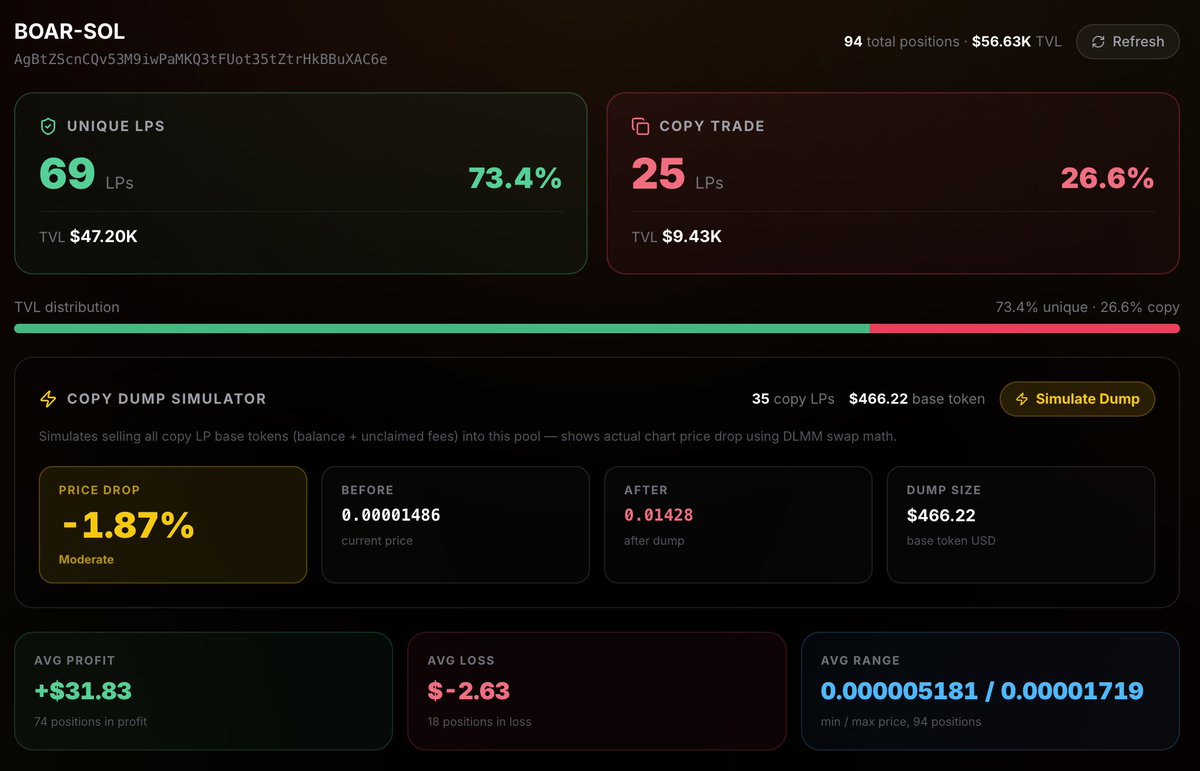
Task: Click the red copy part of TVL bar
Action: coord(1025,328)
